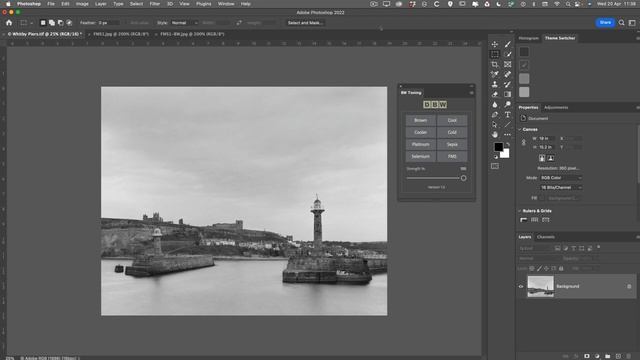Open the layer filter Kind dropdown
Image resolution: width=640 pixels, height=360 pixels.
(x=535, y=248)
